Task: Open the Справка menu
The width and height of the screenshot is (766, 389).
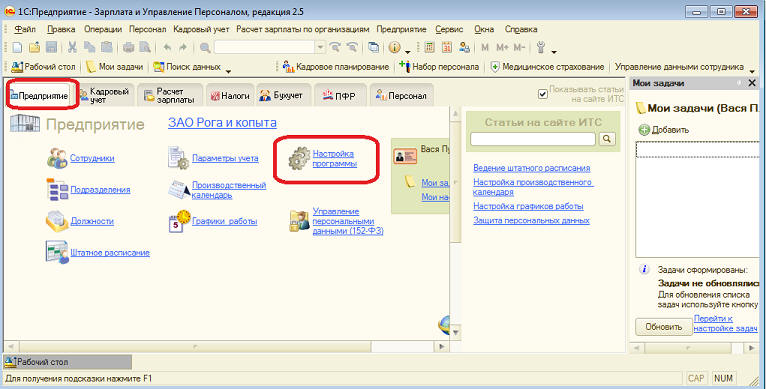Action: (521, 29)
